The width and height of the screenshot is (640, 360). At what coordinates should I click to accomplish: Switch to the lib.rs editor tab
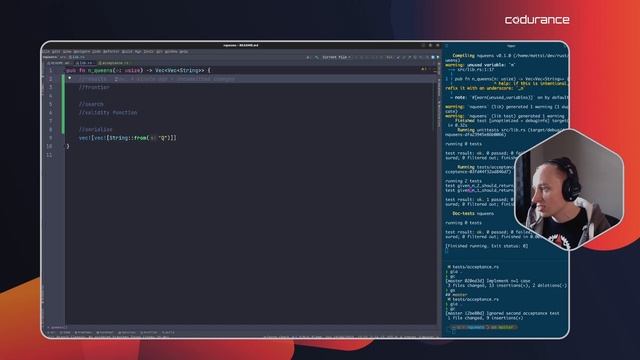point(84,63)
